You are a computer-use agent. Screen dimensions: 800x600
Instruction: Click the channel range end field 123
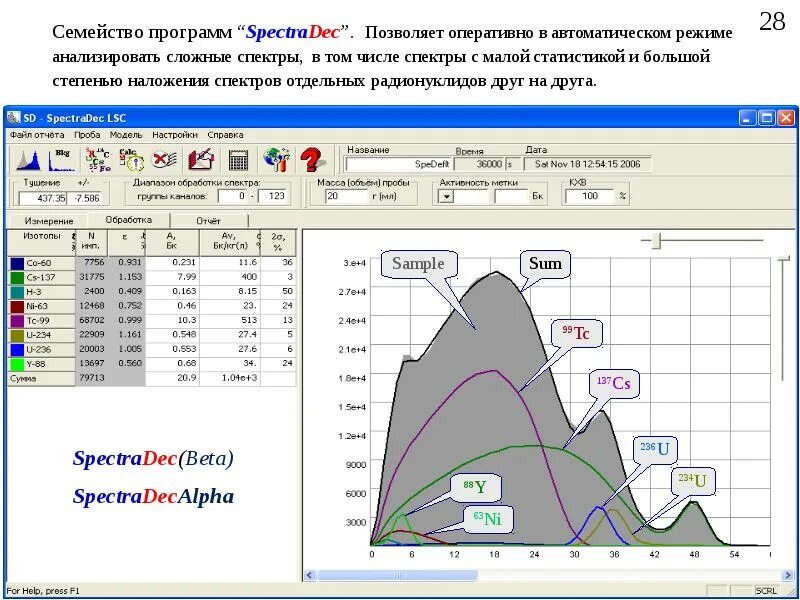point(273,196)
